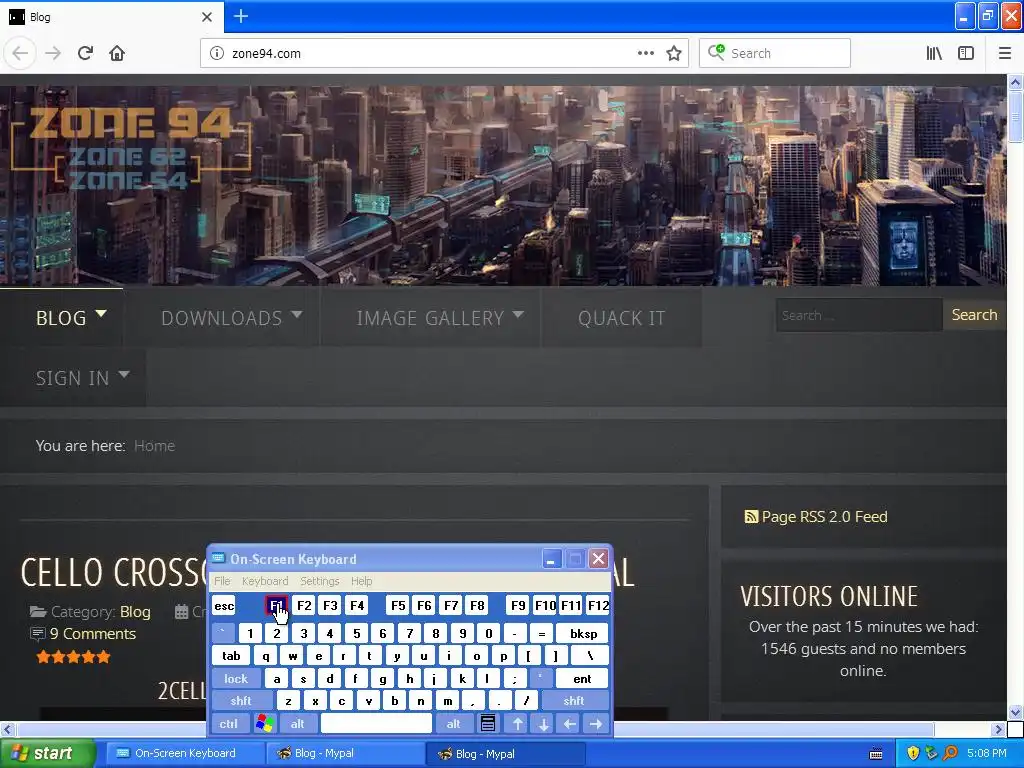1024x768 pixels.
Task: Click the vertical scrollbar down arrow
Action: point(1016,712)
